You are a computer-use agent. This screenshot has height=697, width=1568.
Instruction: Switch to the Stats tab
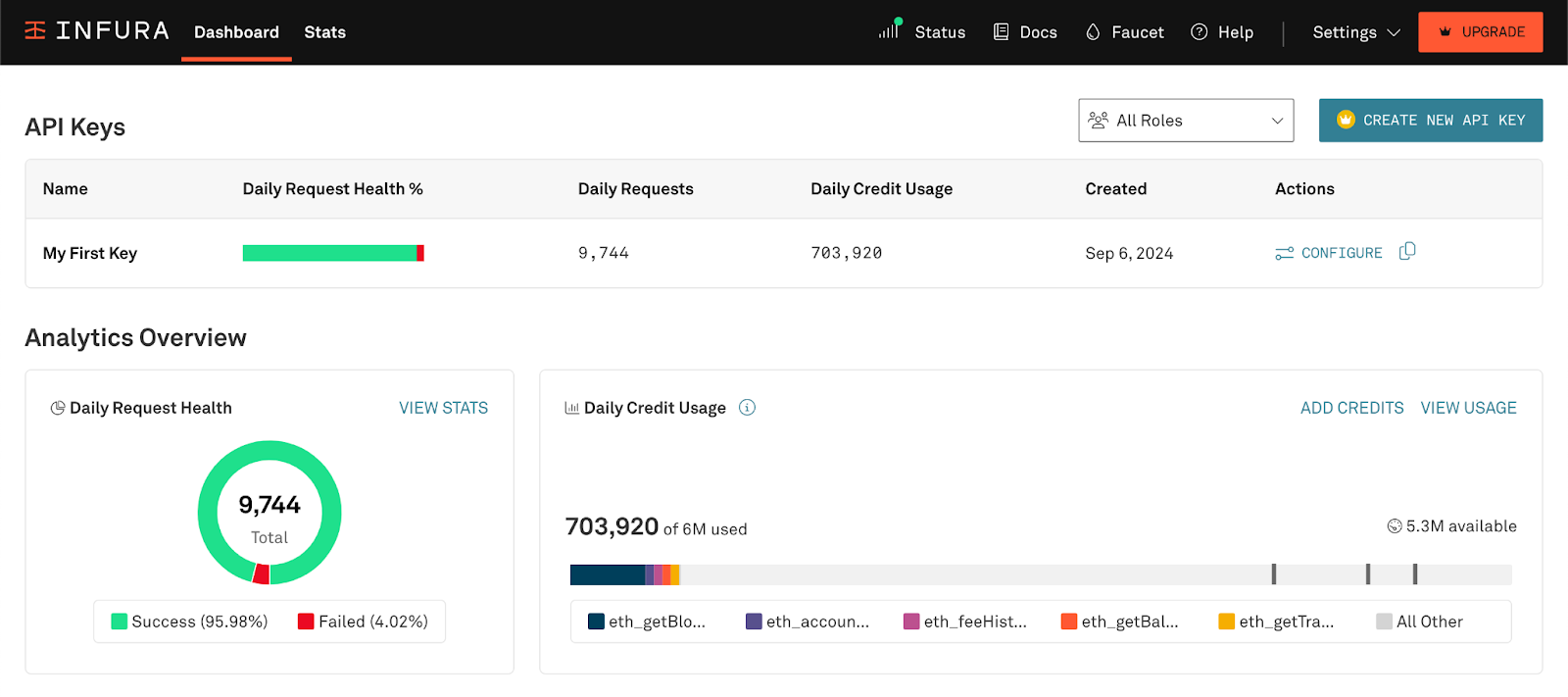pos(324,32)
